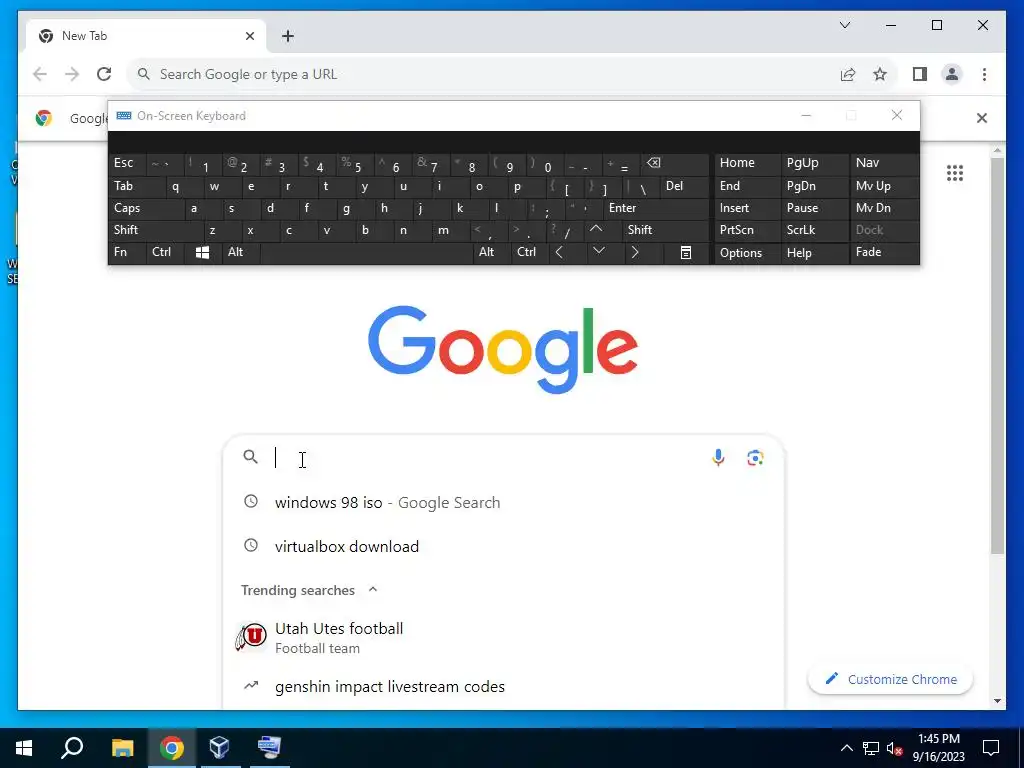Dismiss the Google banner with its X
This screenshot has width=1024, height=768.
[982, 118]
